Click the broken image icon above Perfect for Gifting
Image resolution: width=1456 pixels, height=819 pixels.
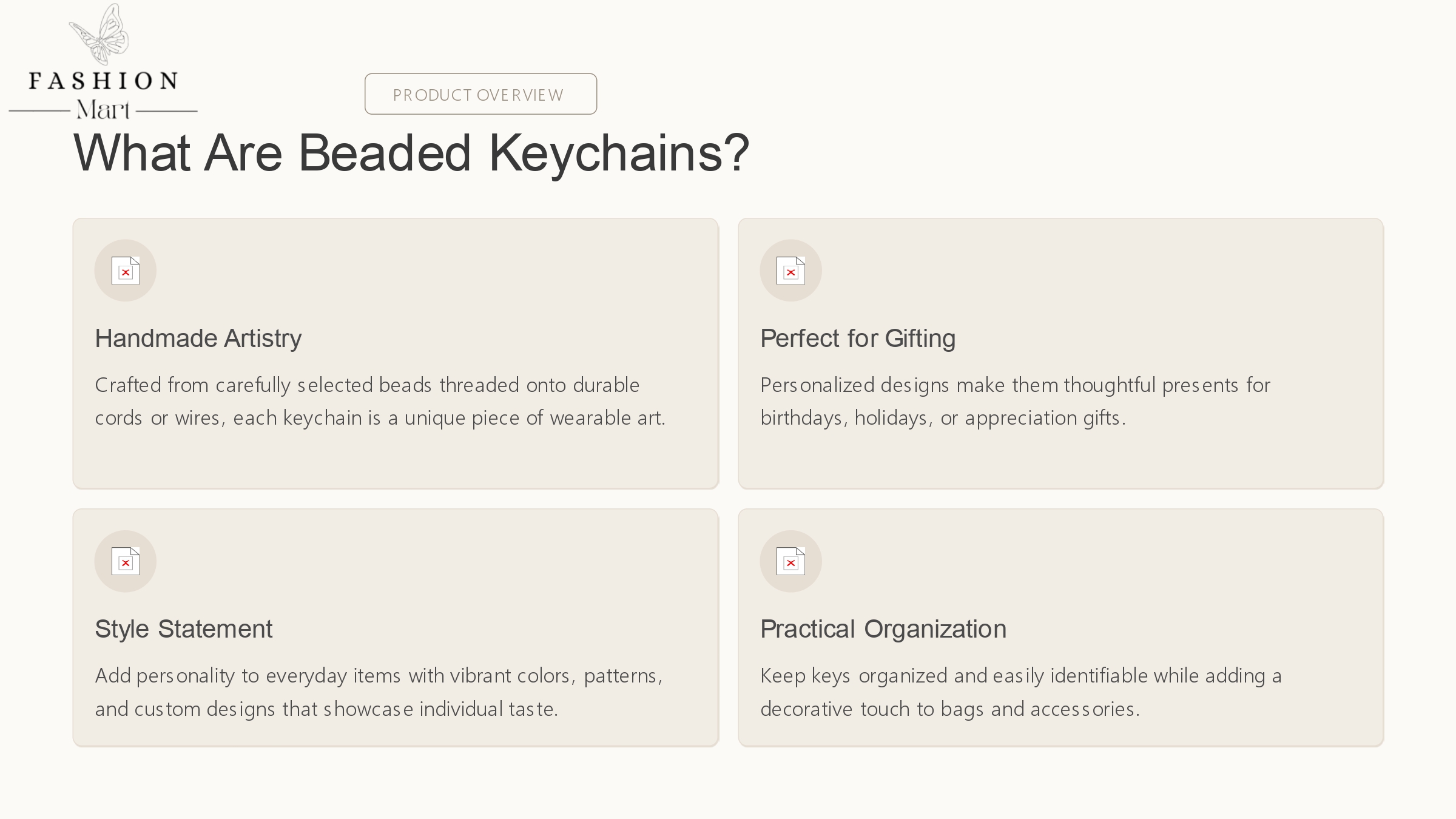pyautogui.click(x=790, y=271)
